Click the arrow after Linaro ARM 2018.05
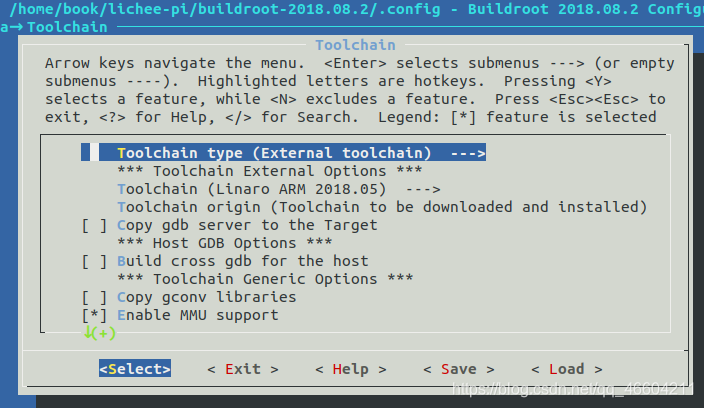 tap(423, 189)
